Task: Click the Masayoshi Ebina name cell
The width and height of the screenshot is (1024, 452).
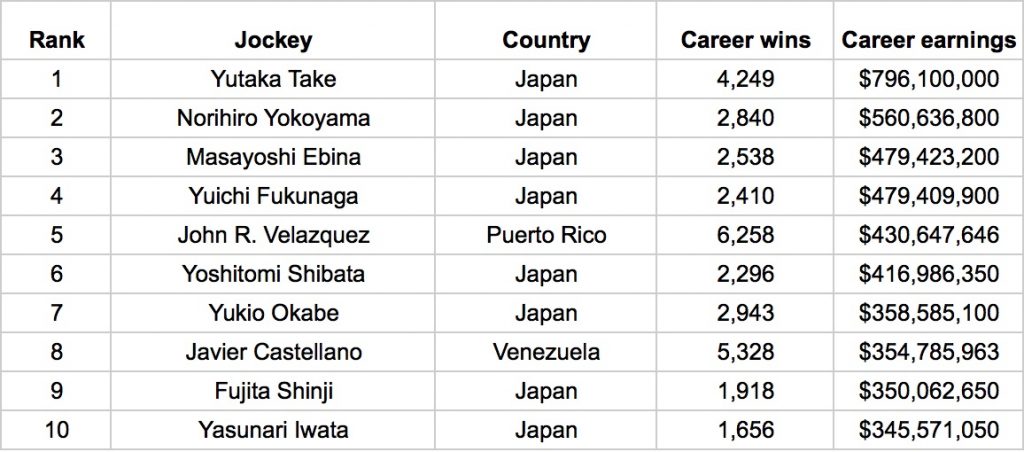Action: 273,157
